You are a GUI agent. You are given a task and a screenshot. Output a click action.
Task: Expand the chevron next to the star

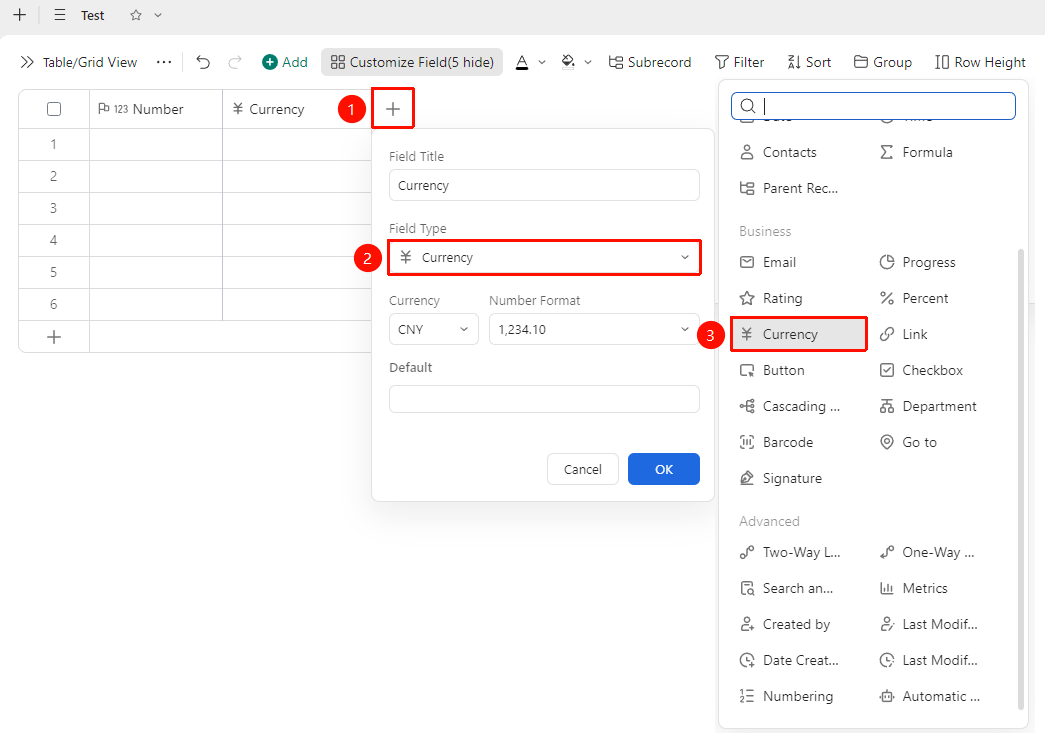158,15
